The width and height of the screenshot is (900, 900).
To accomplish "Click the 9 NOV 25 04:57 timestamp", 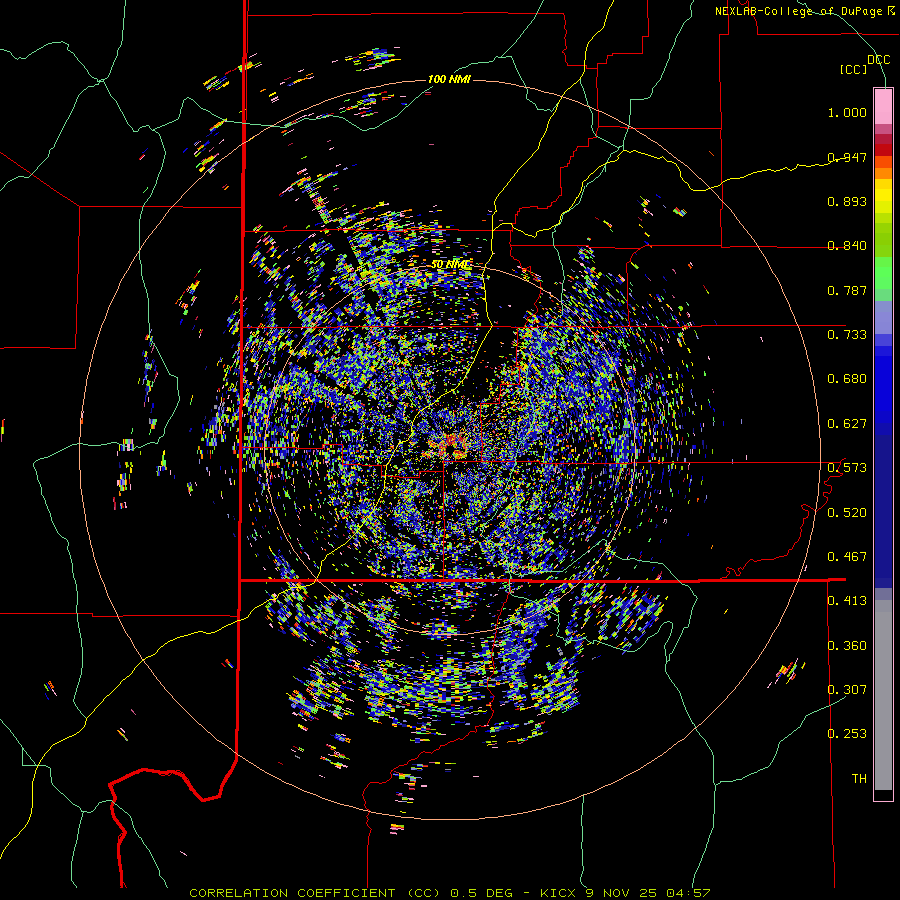I will point(647,893).
